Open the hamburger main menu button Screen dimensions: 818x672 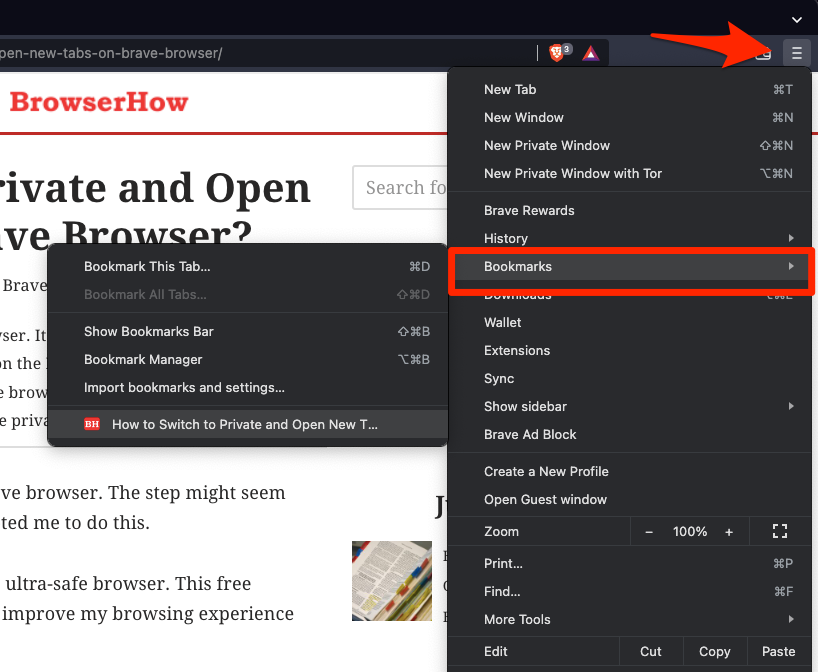796,53
